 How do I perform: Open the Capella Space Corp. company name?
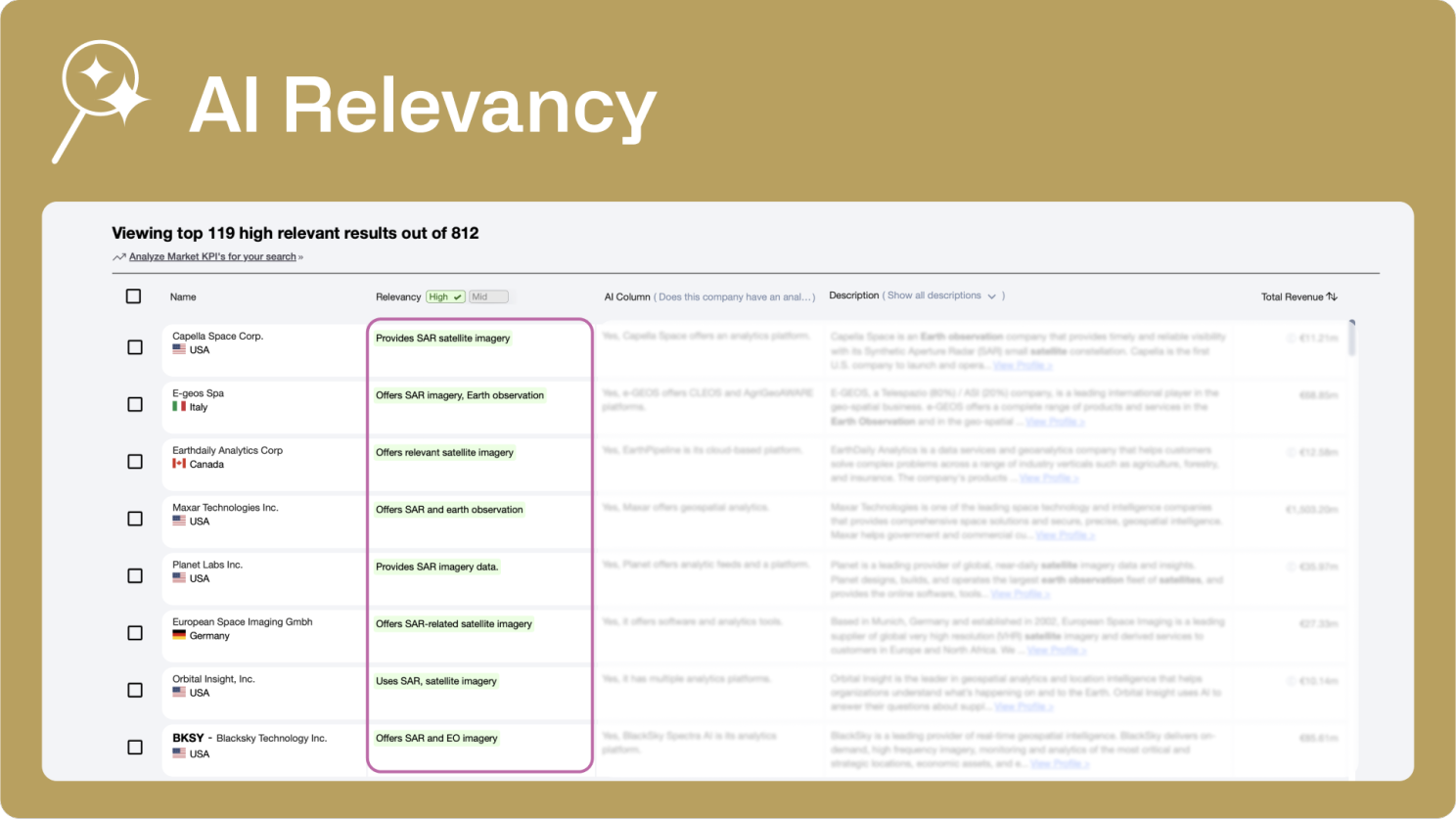pos(217,336)
